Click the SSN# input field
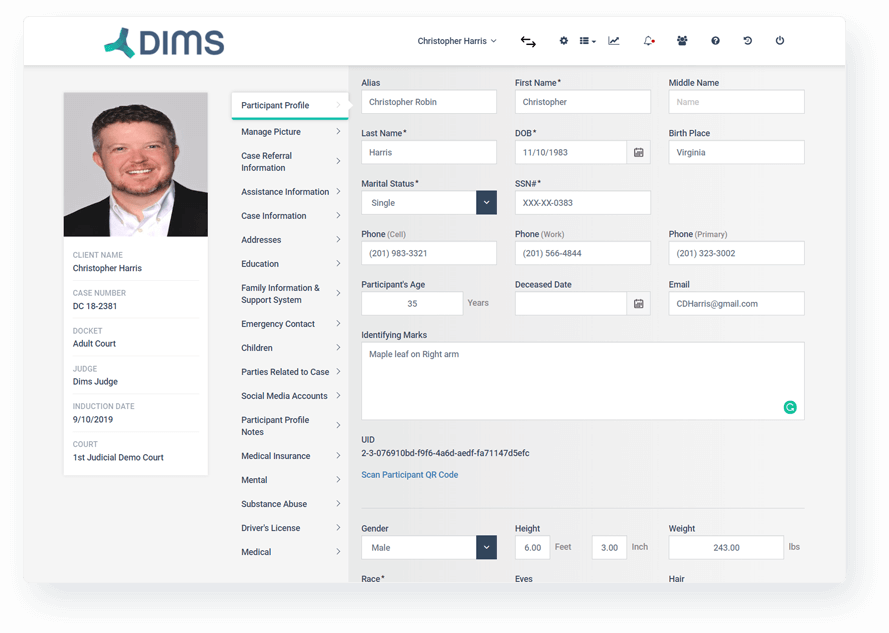Viewport: 889px width, 633px height. 582,203
